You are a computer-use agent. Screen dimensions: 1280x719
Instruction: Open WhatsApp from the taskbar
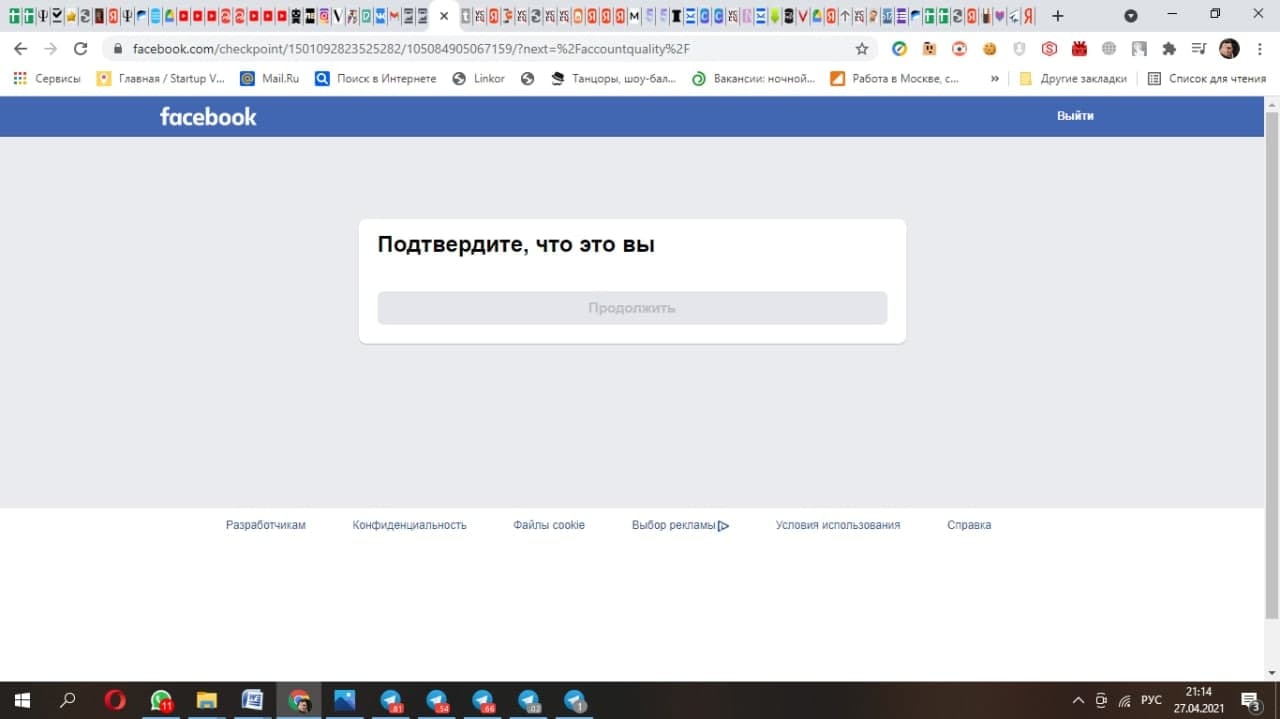click(161, 700)
